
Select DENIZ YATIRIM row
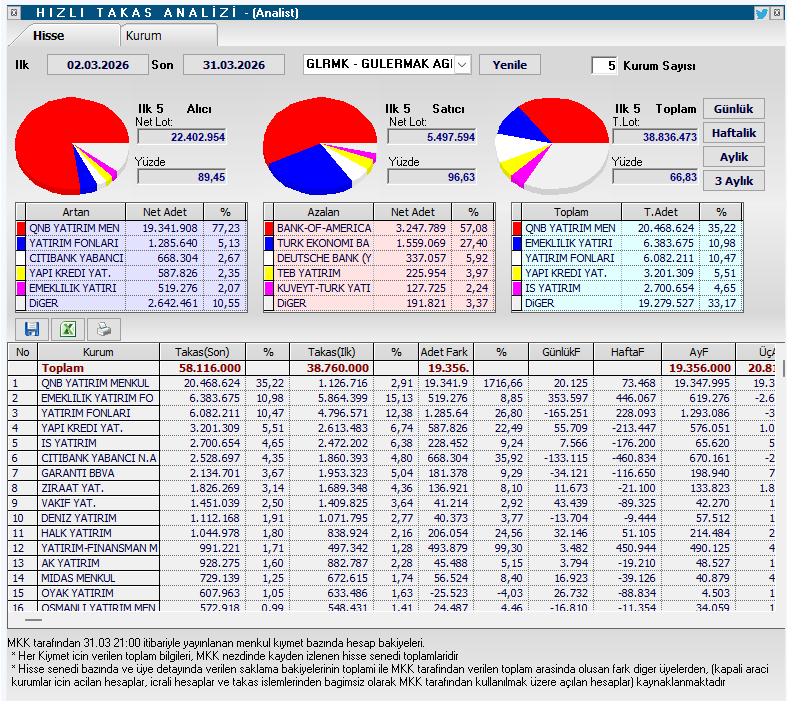tap(391, 518)
